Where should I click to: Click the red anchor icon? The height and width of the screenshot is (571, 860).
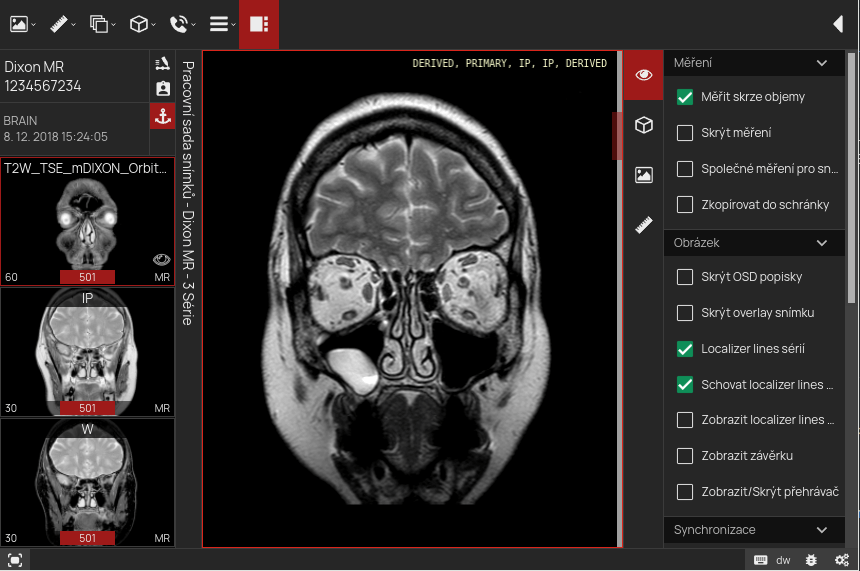(162, 117)
